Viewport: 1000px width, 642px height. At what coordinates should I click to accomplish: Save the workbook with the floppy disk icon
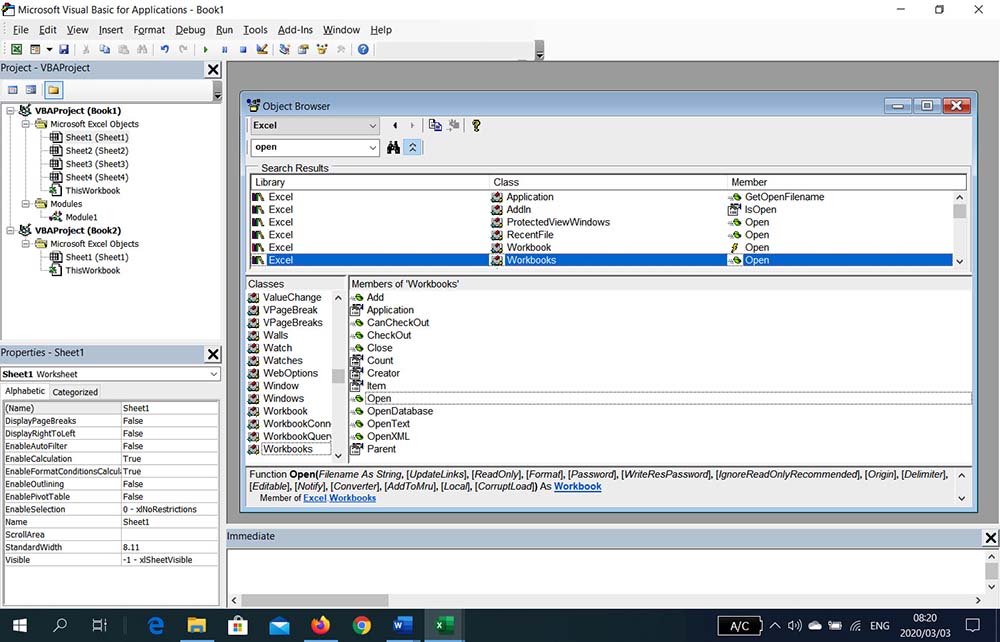64,49
